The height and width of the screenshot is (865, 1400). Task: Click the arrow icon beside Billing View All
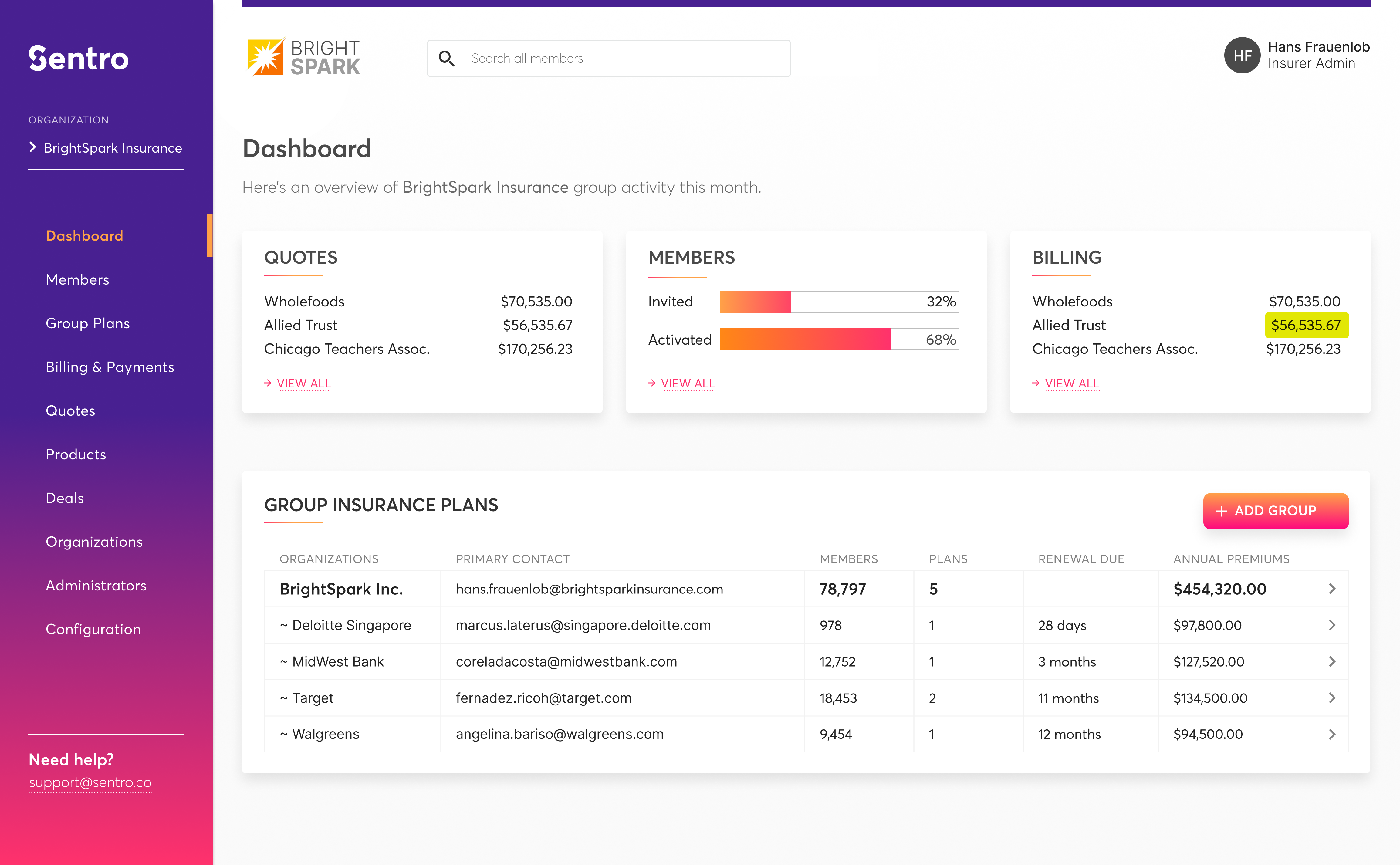point(1036,383)
